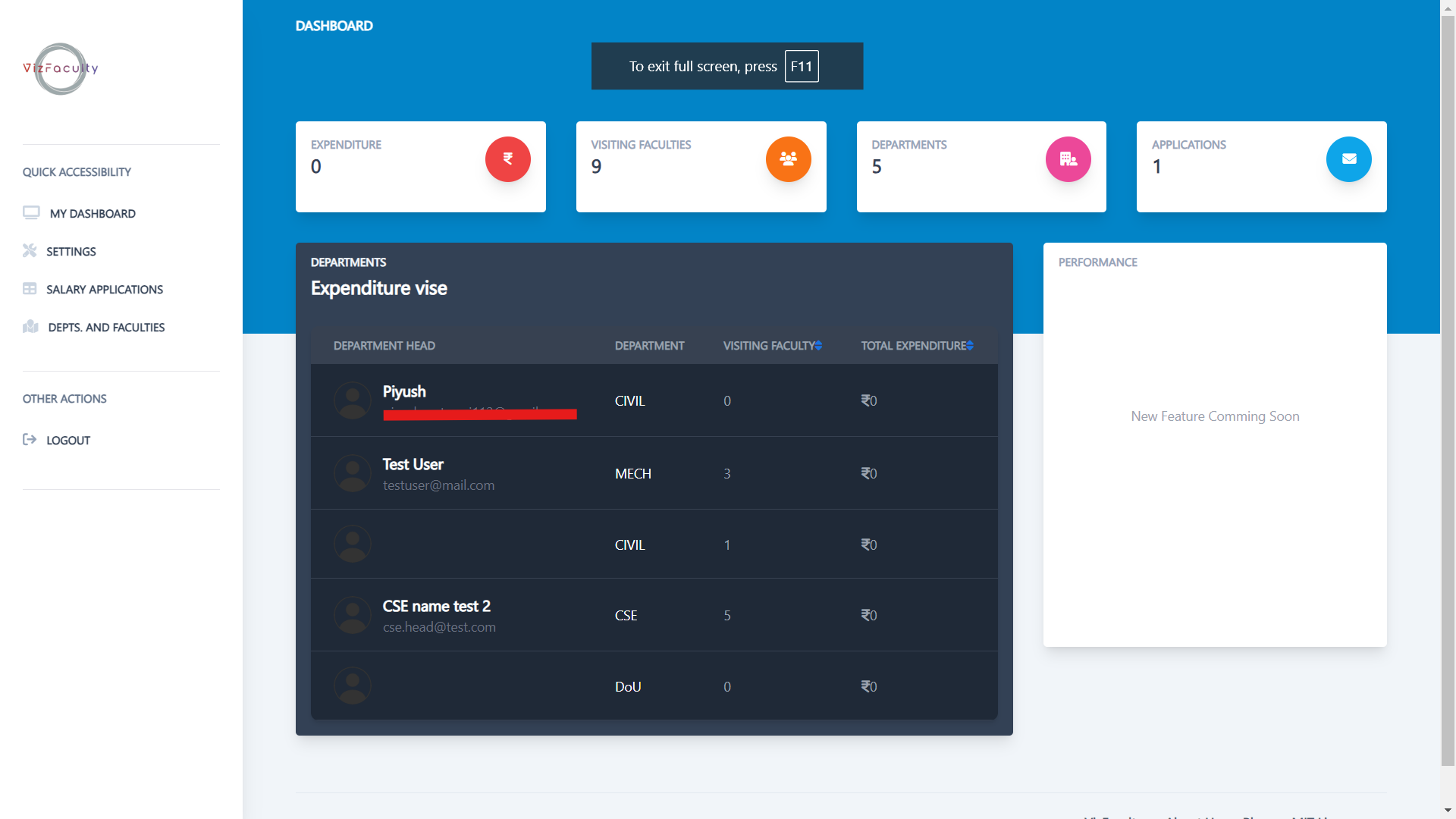Select Logout from Other Actions
1456x819 pixels.
click(x=68, y=440)
